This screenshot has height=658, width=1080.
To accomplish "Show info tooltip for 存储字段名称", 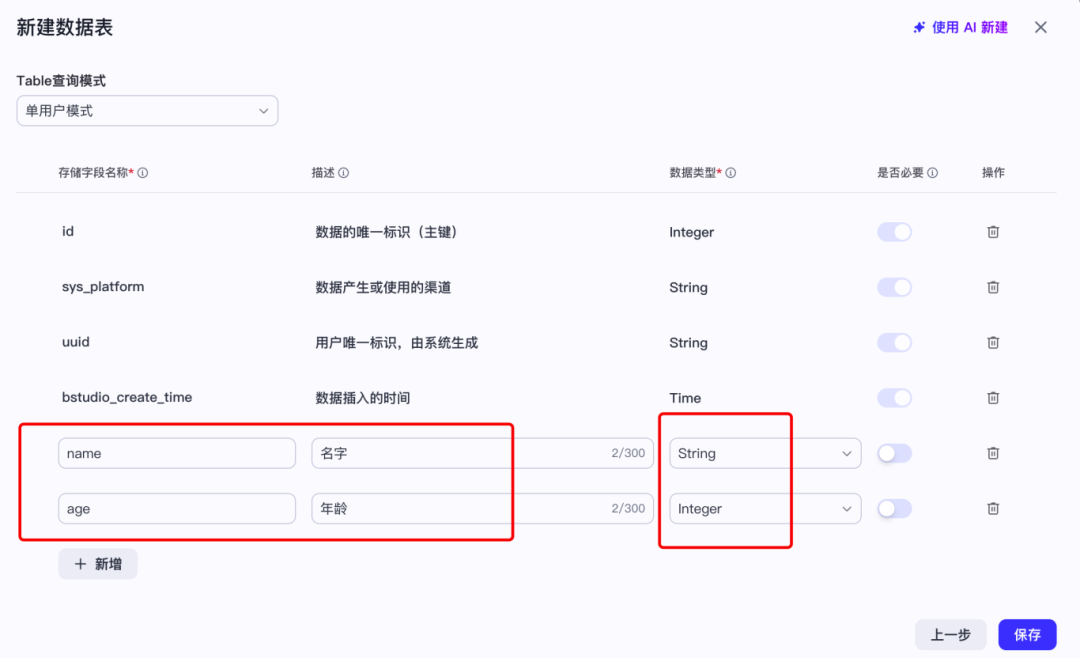I will tap(143, 173).
